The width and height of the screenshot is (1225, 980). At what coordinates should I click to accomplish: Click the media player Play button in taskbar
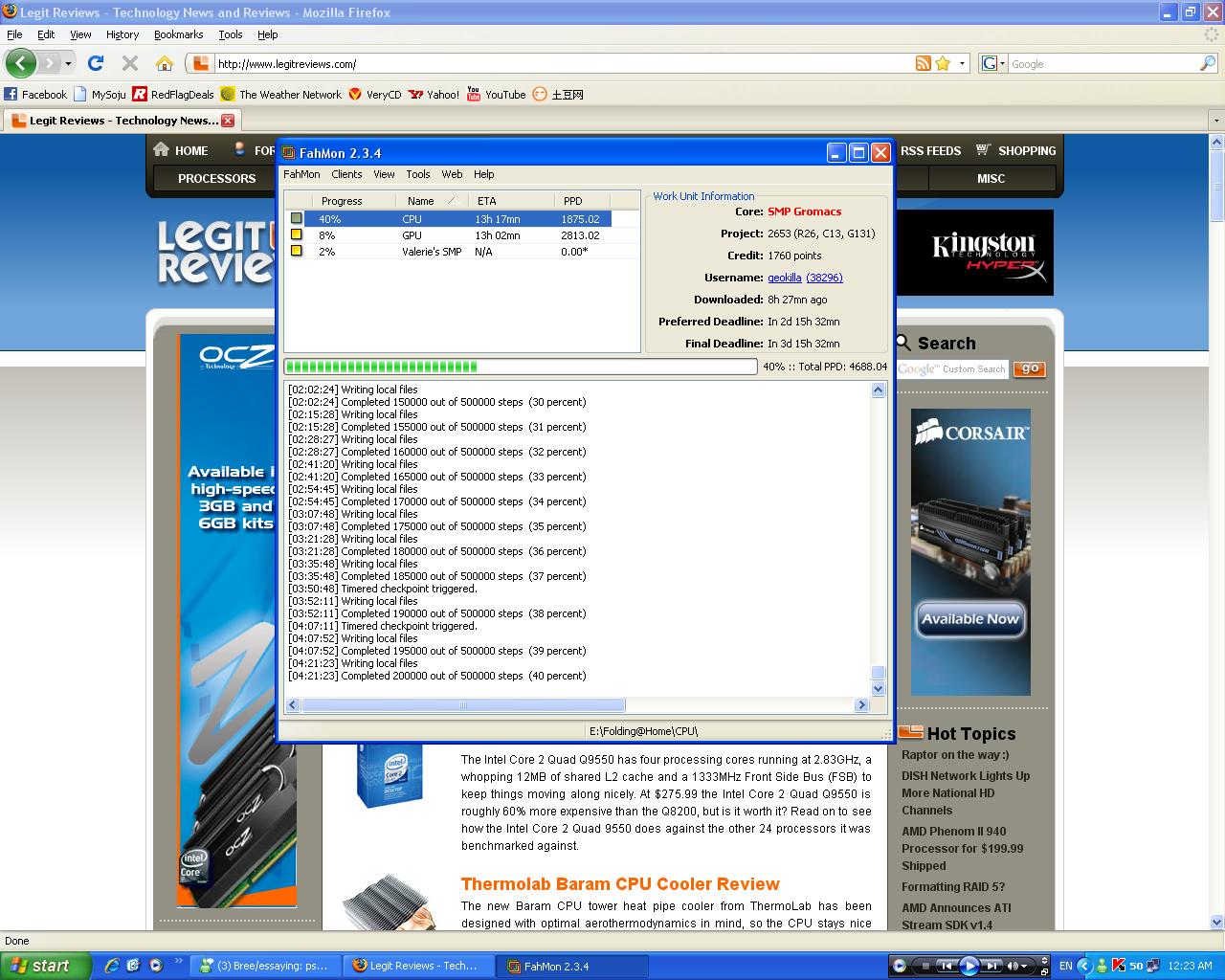click(x=969, y=966)
